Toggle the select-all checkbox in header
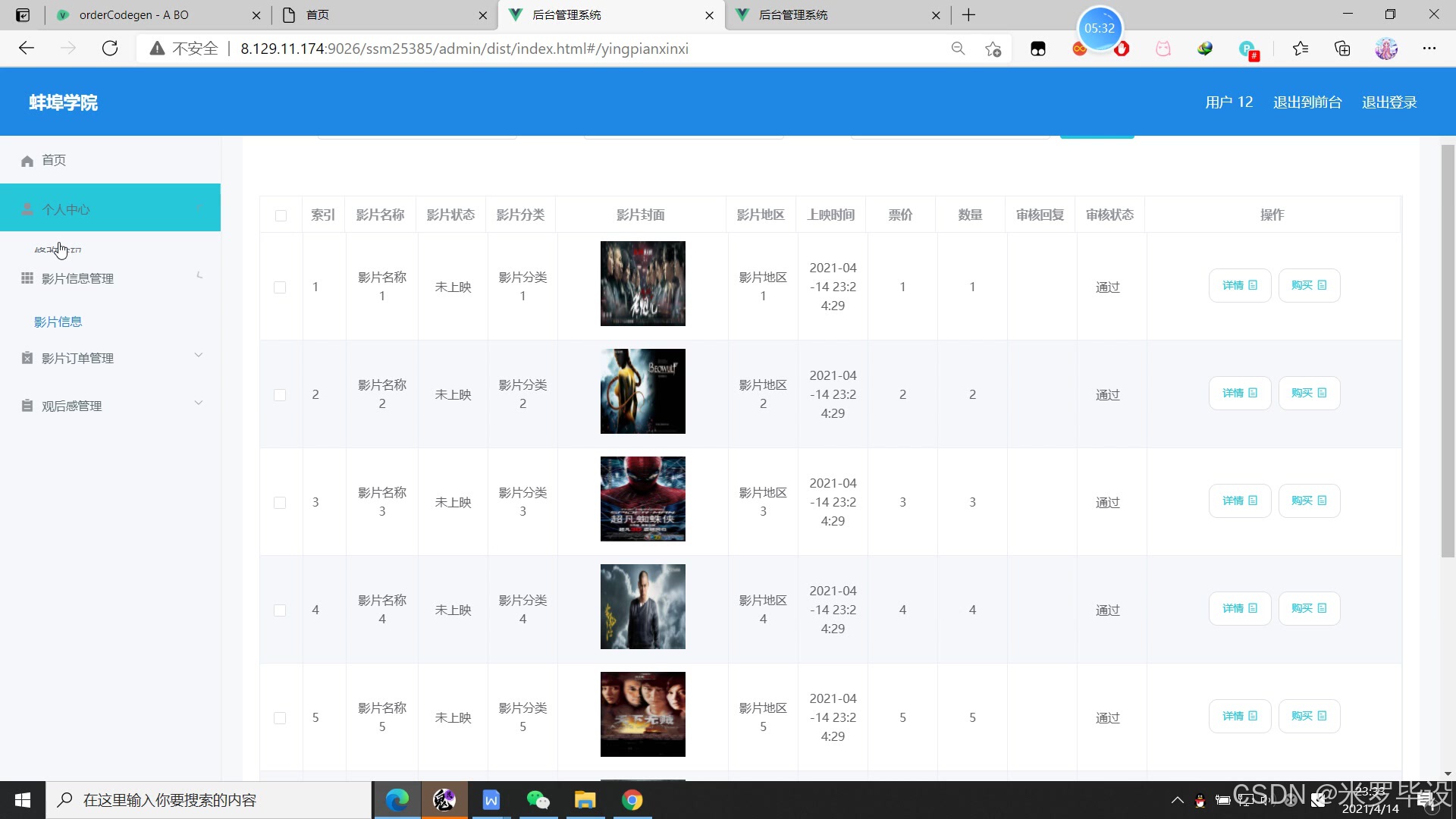1456x819 pixels. click(281, 215)
